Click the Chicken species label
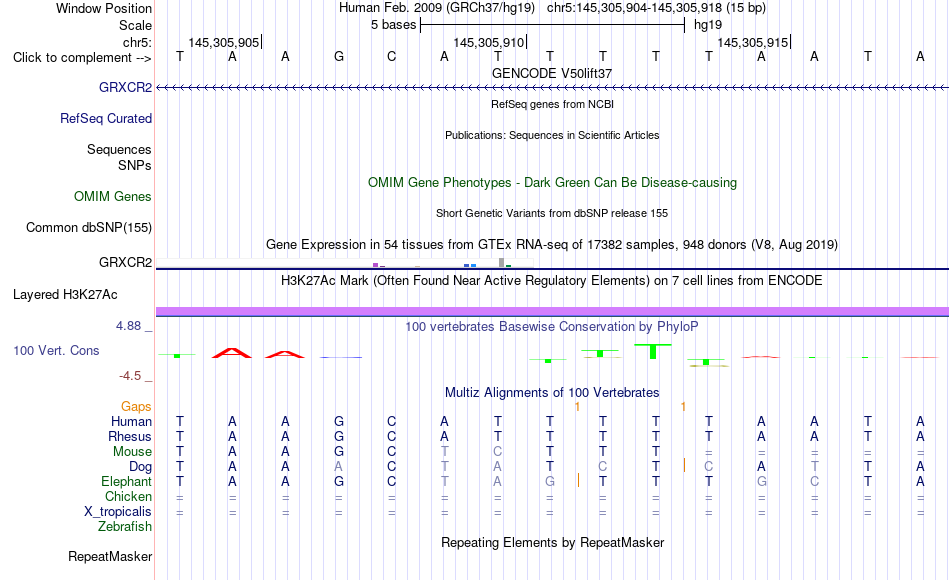950x580 pixels. pos(128,496)
